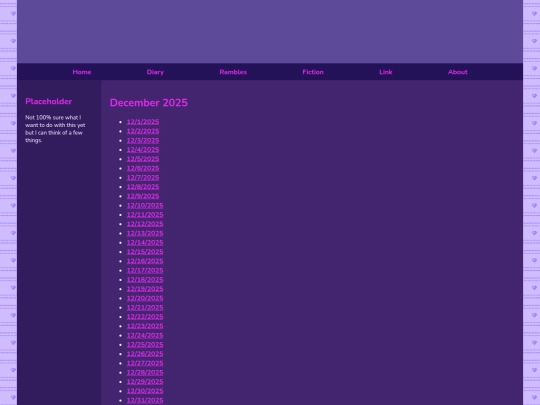540x405 pixels.
Task: Open diary entry 12/11/2025
Action: [x=145, y=215]
